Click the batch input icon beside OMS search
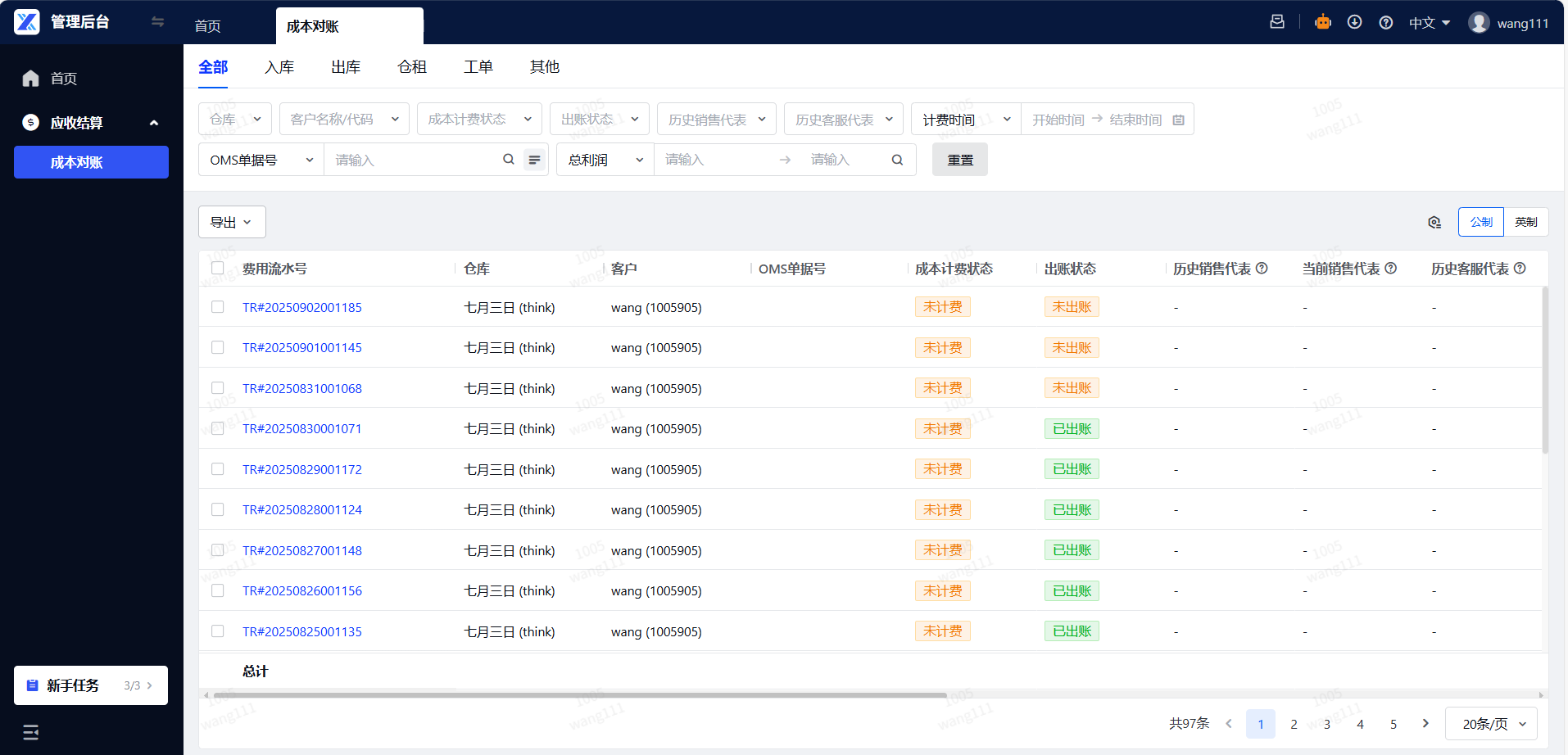The image size is (1568, 755). (534, 160)
